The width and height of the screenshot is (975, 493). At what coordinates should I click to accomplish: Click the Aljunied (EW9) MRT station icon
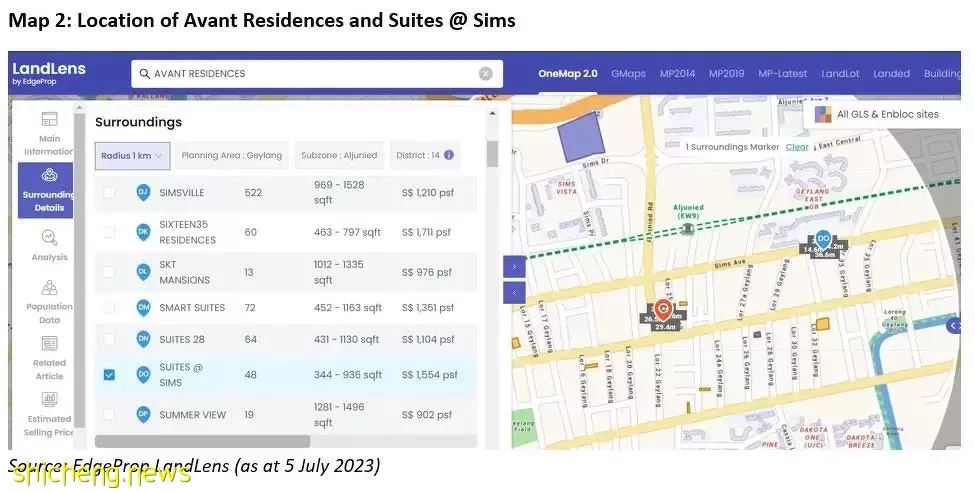tap(687, 229)
